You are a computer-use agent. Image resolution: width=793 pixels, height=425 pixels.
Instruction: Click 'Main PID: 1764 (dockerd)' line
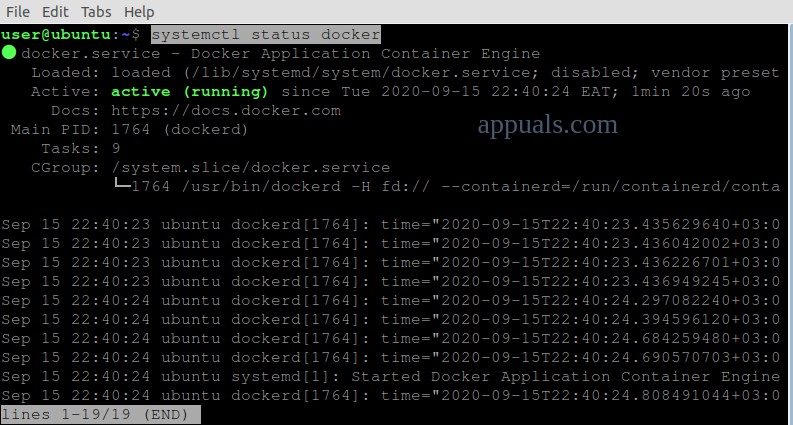click(x=129, y=130)
